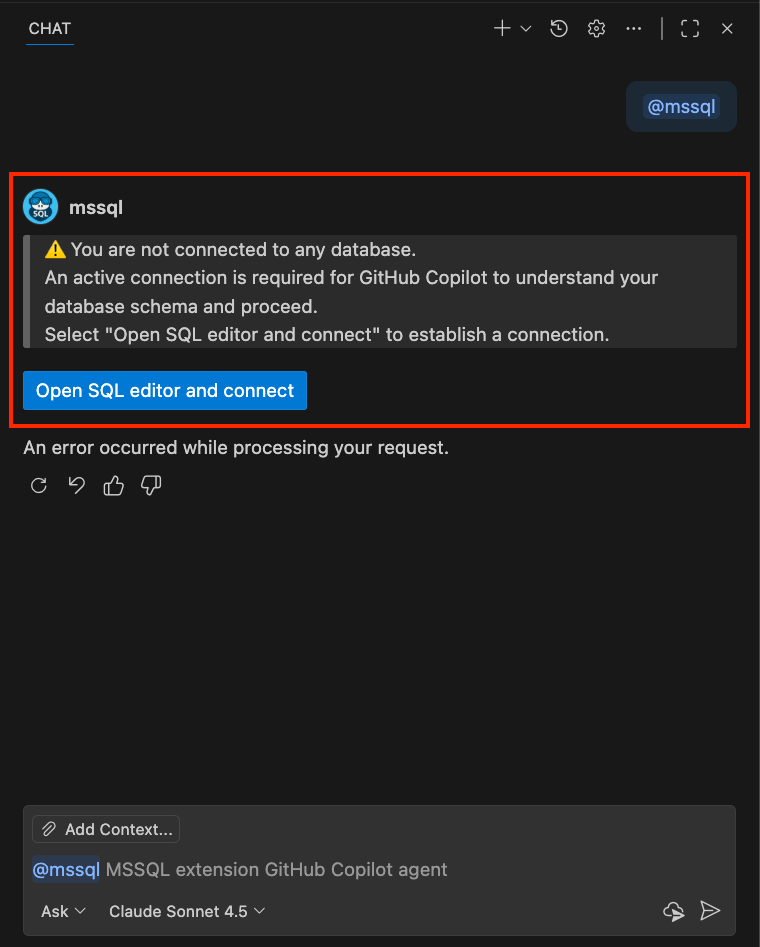The width and height of the screenshot is (760, 947).
Task: Regenerate the mssql response
Action: click(38, 485)
